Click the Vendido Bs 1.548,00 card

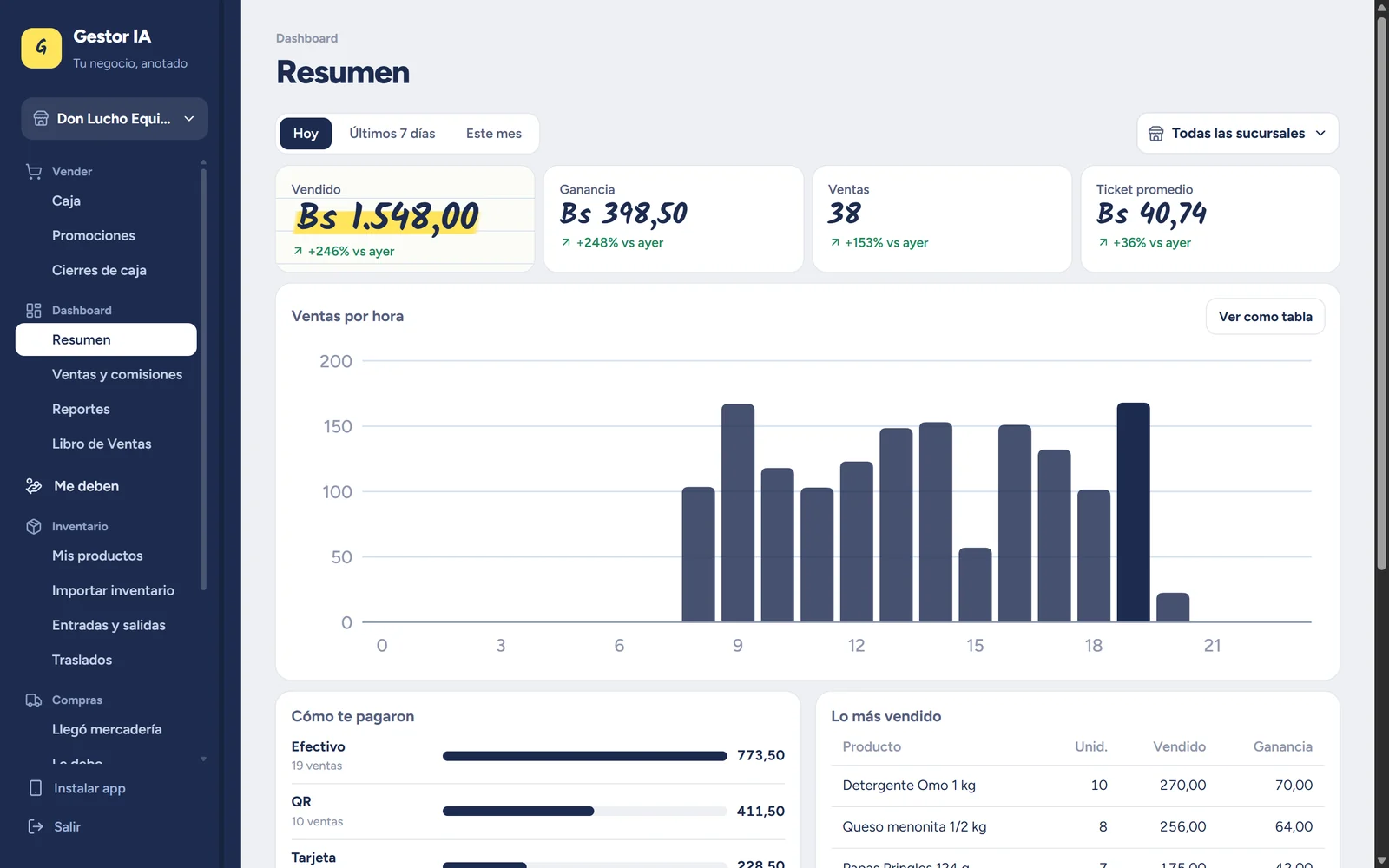point(405,219)
